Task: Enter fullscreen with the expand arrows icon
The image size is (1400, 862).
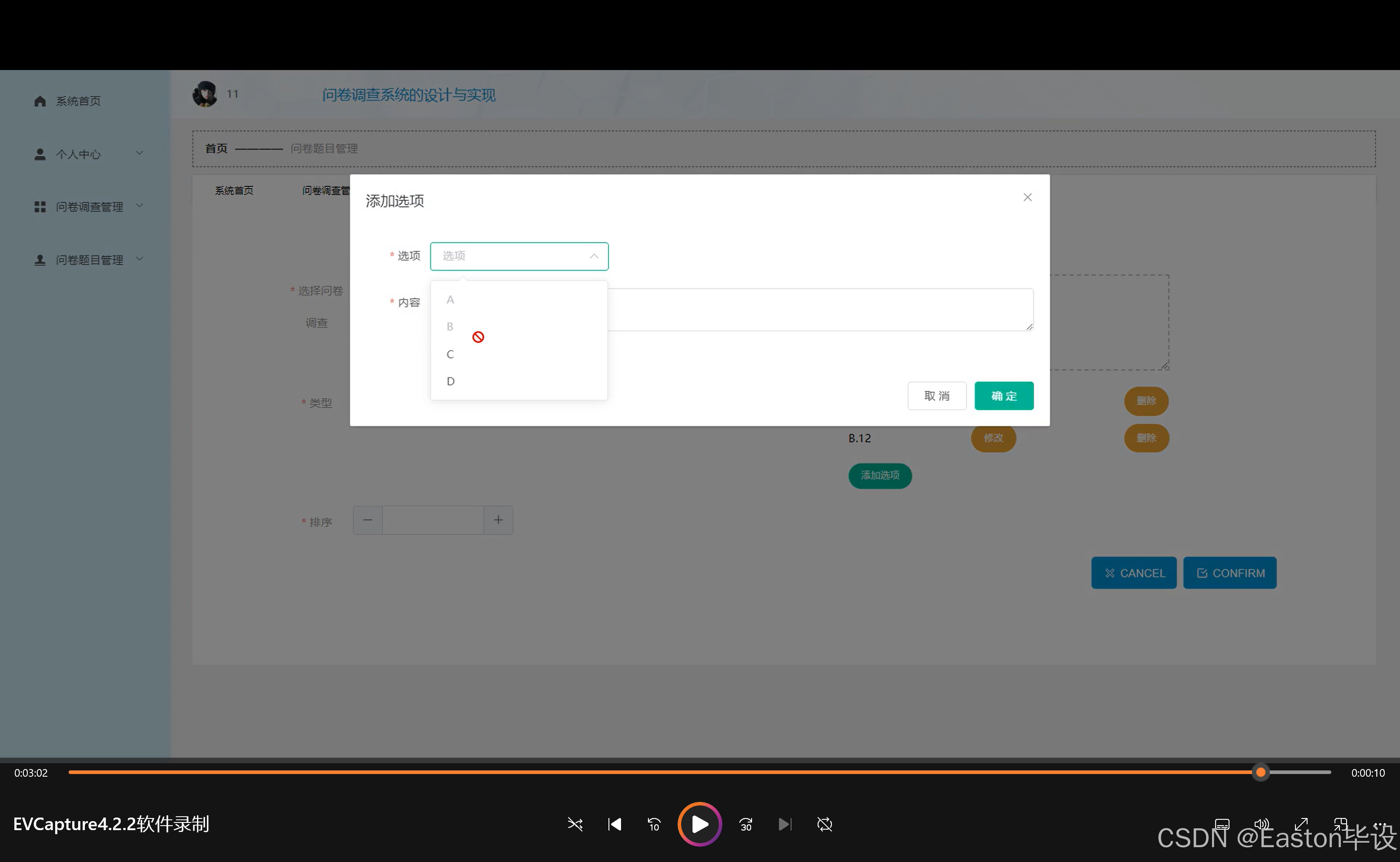Action: [1301, 824]
